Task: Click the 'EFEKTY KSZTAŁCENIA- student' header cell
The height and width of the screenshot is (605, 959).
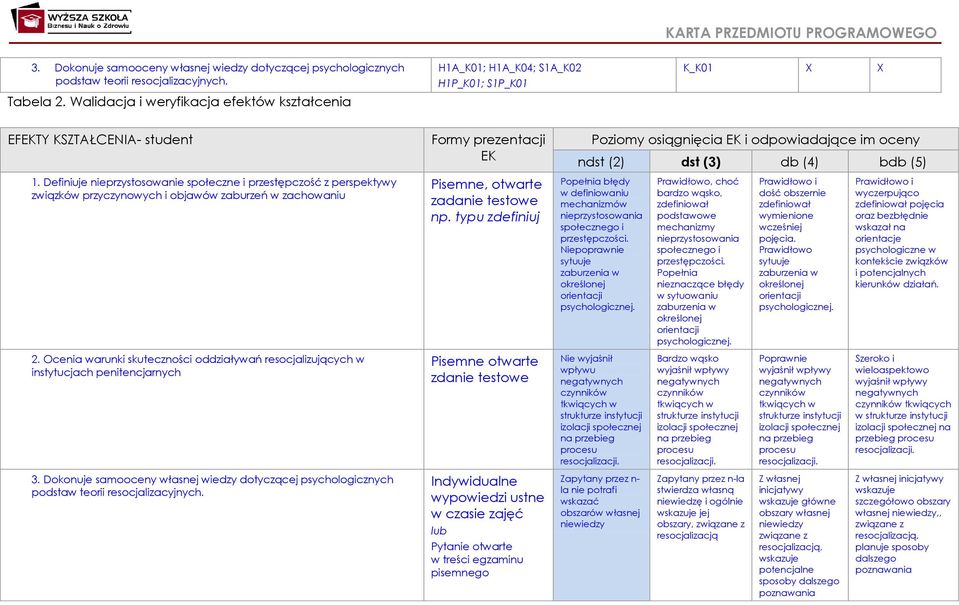Action: [x=212, y=150]
